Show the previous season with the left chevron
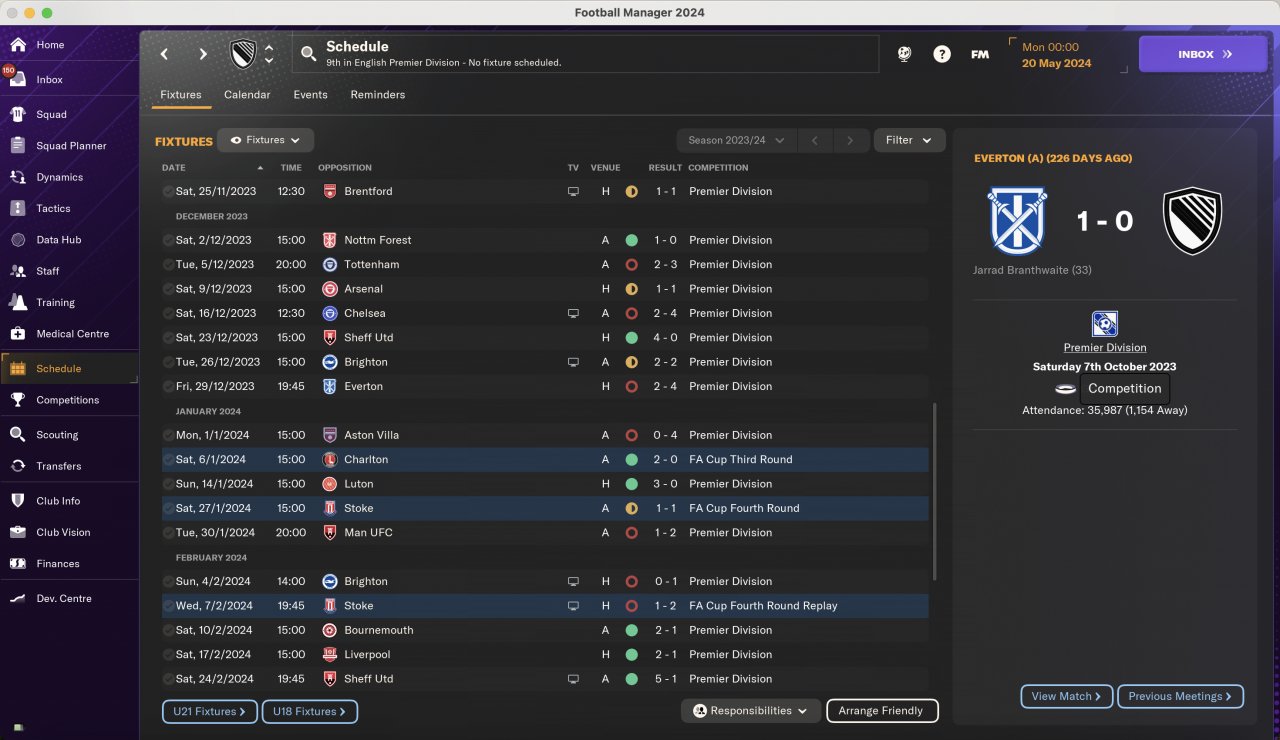 tap(815, 140)
